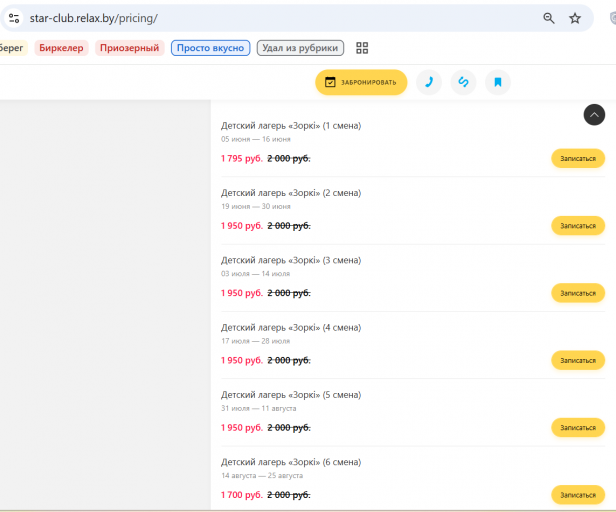Click the 1 950 руб. price of 5 смена
The image size is (616, 512).
coord(242,428)
